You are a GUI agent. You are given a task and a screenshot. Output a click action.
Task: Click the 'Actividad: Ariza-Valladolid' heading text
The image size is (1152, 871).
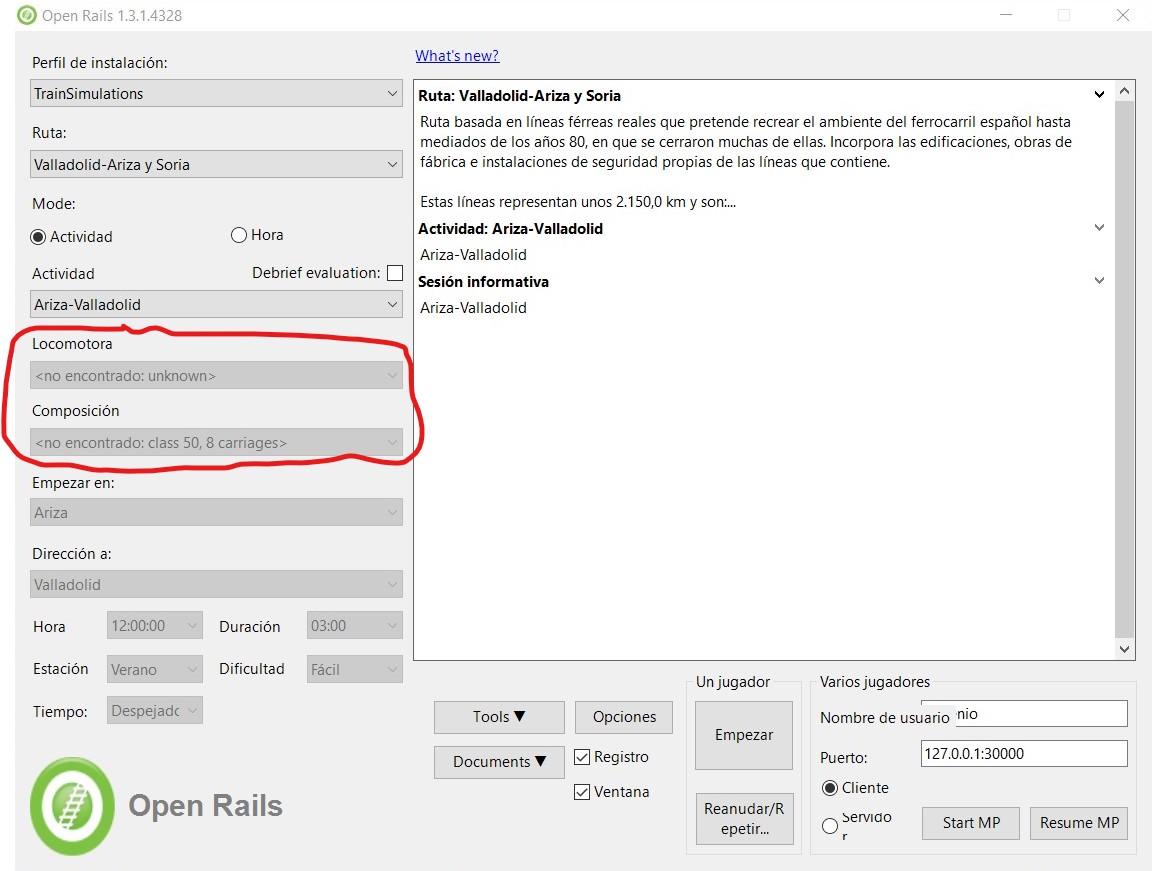click(511, 228)
